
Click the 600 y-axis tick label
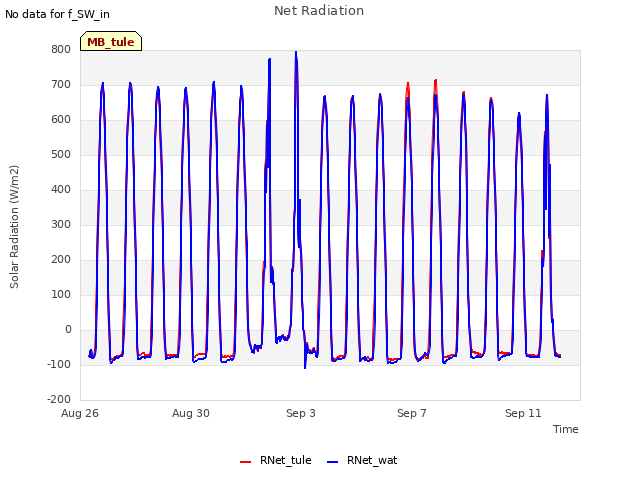point(61,120)
